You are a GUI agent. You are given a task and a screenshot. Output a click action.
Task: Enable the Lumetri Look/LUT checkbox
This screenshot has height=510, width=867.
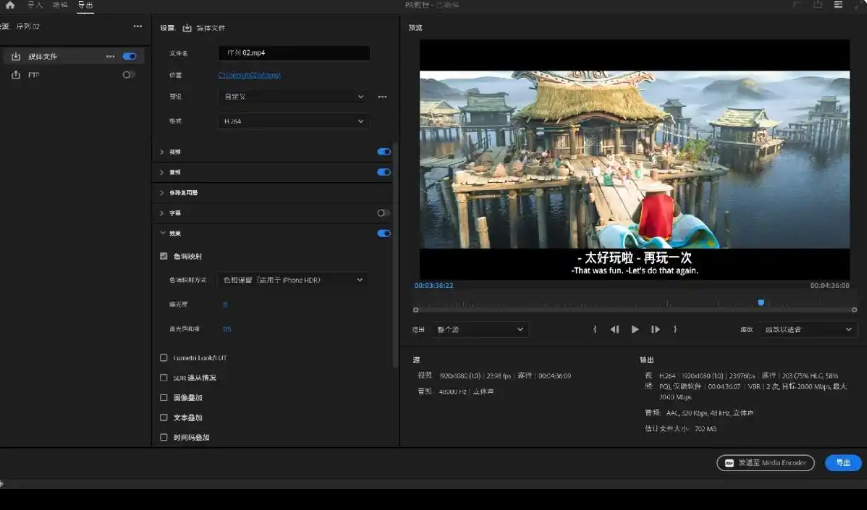[x=164, y=357]
